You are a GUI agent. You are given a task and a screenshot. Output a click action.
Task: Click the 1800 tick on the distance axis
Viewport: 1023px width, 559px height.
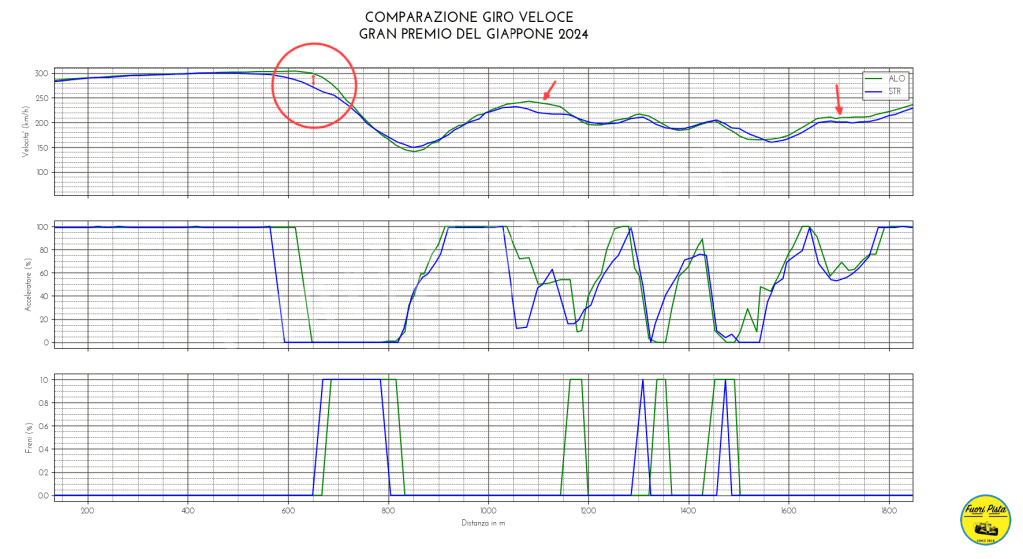pos(887,510)
